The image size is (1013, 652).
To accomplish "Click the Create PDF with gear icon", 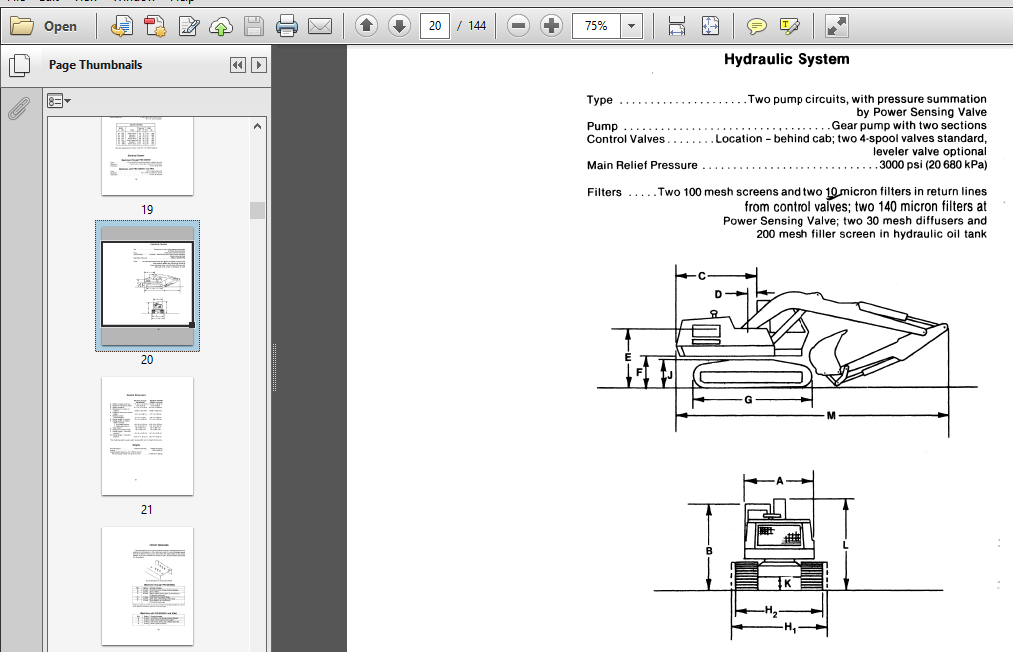I will [x=155, y=26].
